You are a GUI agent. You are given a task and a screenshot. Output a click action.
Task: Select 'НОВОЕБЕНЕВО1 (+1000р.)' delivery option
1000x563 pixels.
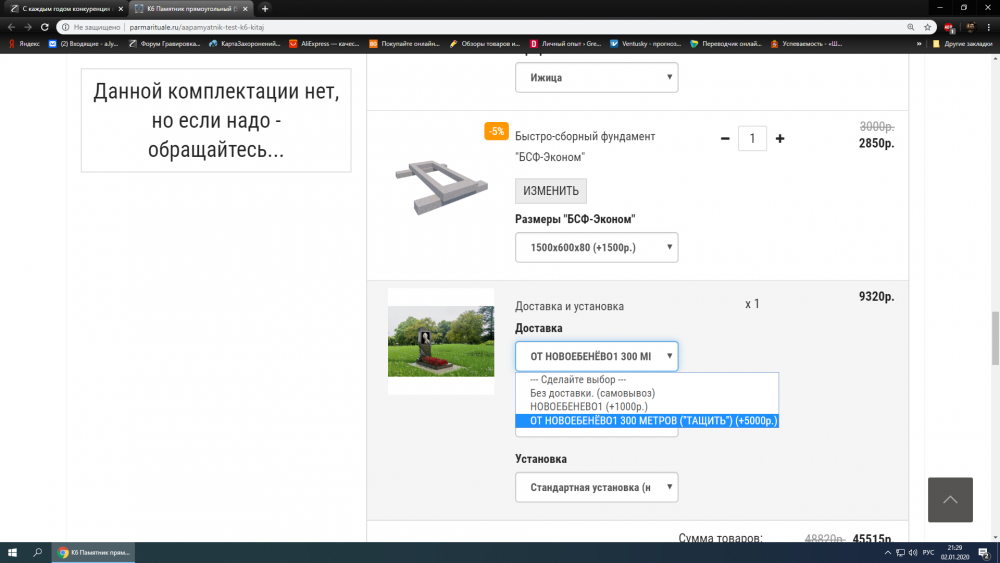(x=589, y=407)
